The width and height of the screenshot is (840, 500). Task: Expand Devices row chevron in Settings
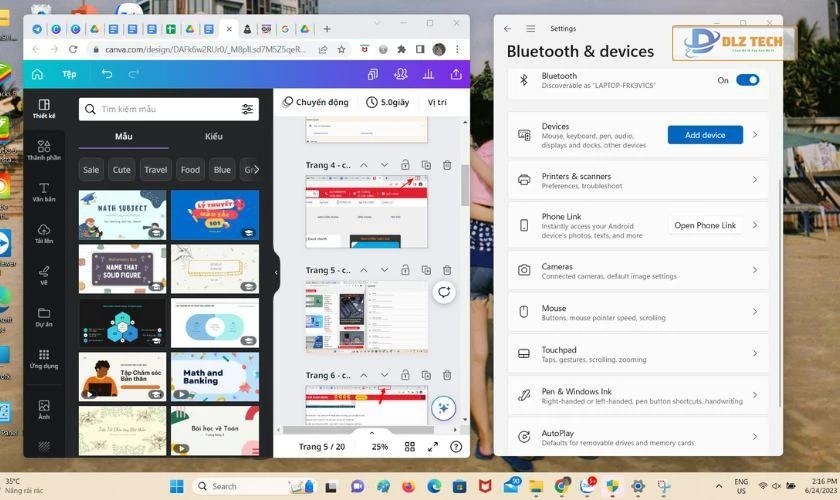coord(755,135)
